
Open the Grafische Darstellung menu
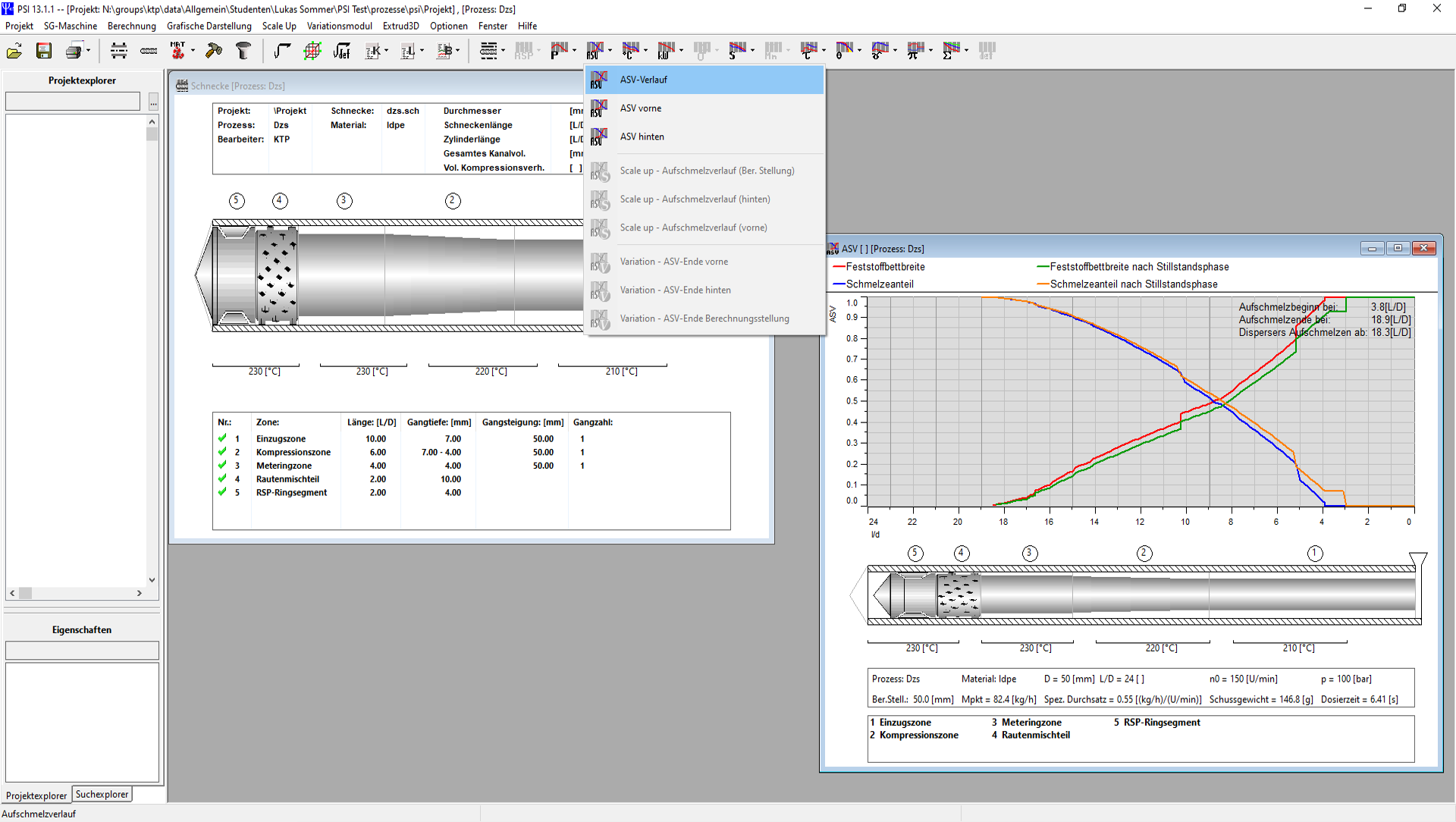209,26
